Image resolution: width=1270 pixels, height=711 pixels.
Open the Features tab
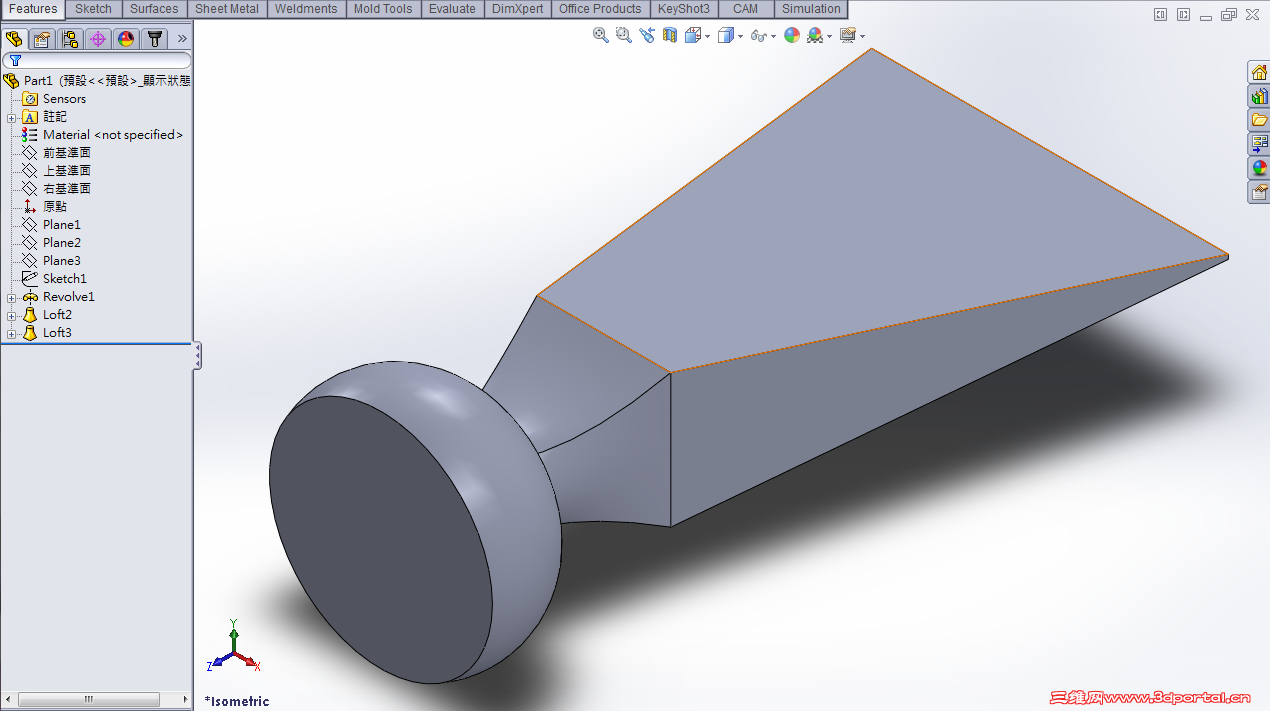click(x=33, y=9)
